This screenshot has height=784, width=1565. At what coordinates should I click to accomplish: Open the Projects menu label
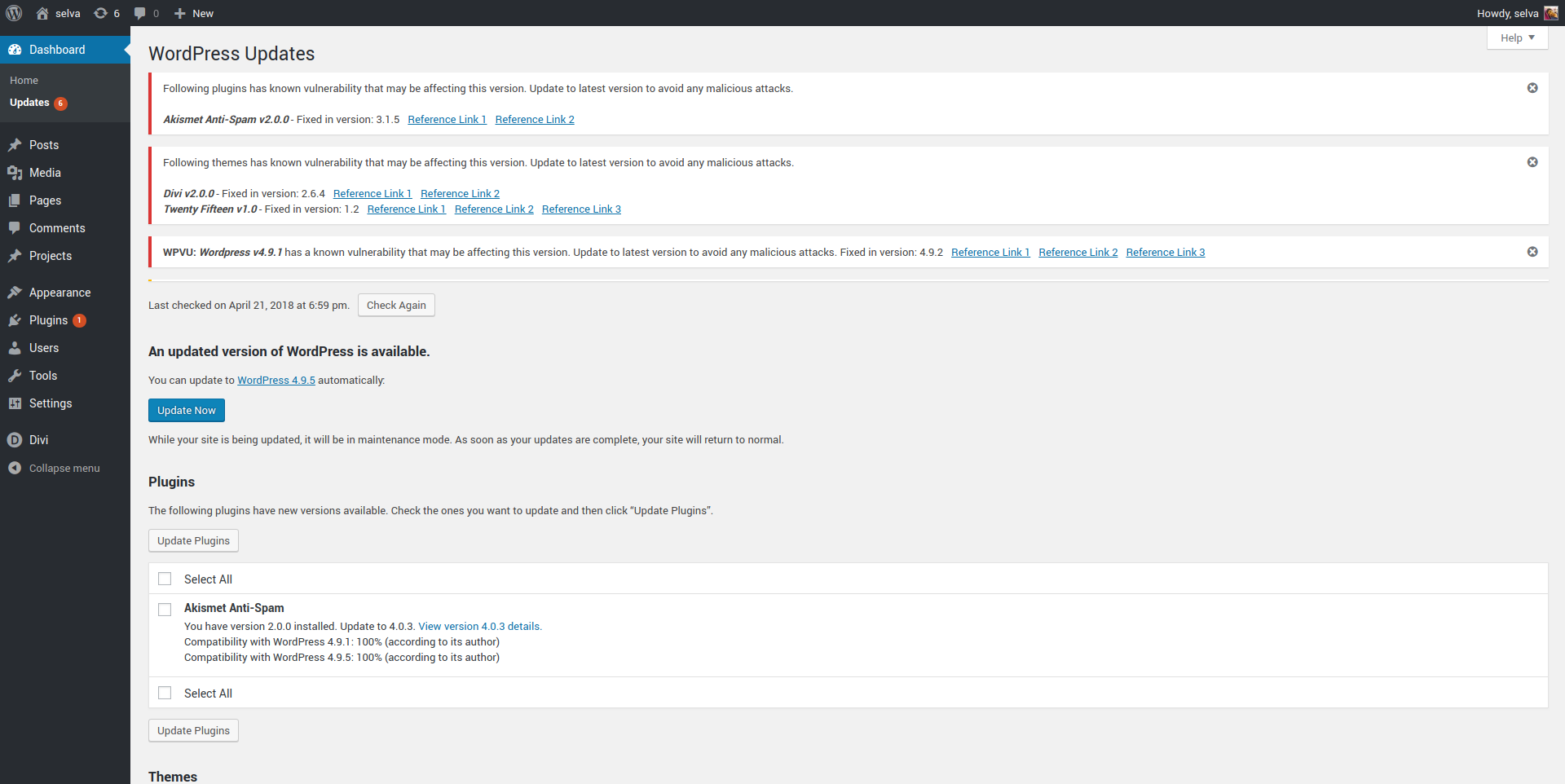(x=51, y=256)
